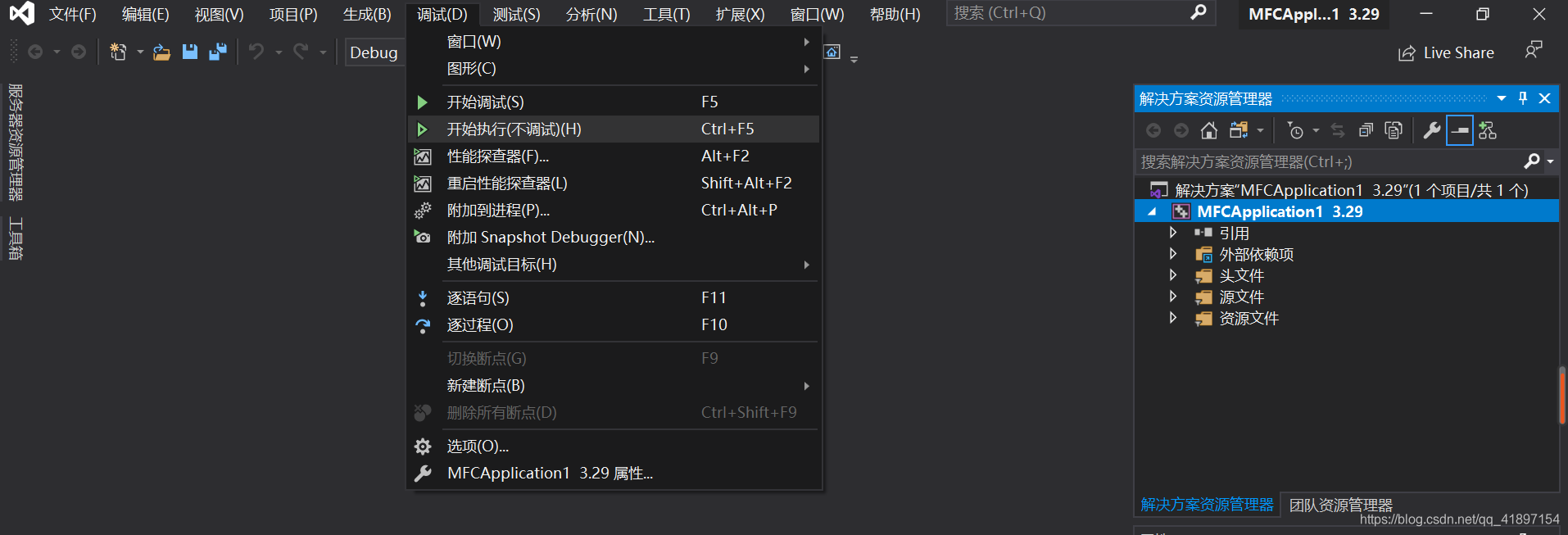This screenshot has height=535, width=1568.
Task: Open the 项目(P) menu
Action: pos(293,14)
